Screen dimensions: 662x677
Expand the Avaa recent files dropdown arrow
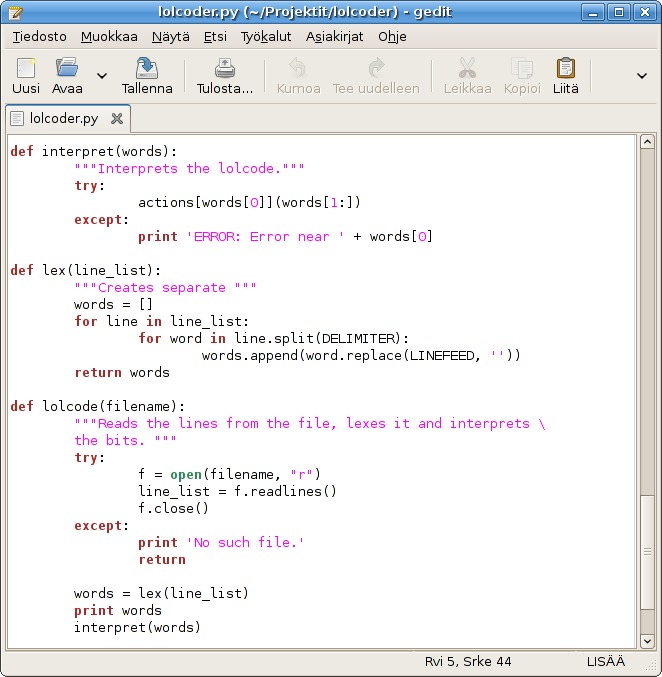point(101,76)
